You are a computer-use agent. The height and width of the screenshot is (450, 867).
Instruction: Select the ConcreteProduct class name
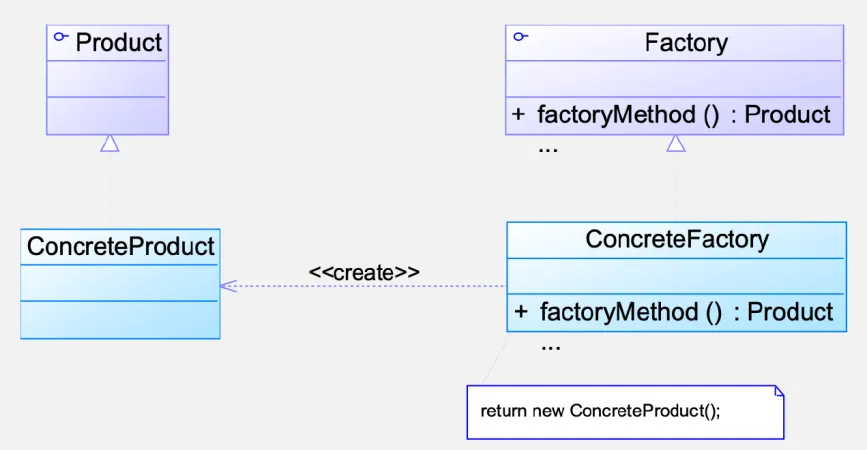pos(120,246)
